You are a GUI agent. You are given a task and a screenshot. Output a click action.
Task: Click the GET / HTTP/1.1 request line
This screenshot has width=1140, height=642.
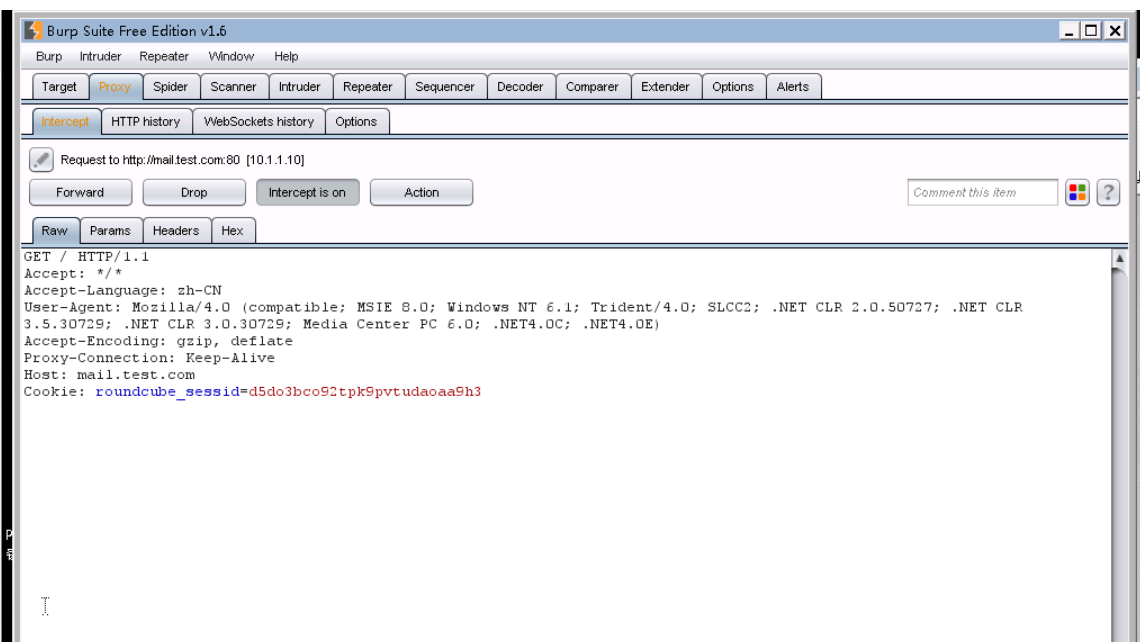pyautogui.click(x=87, y=257)
